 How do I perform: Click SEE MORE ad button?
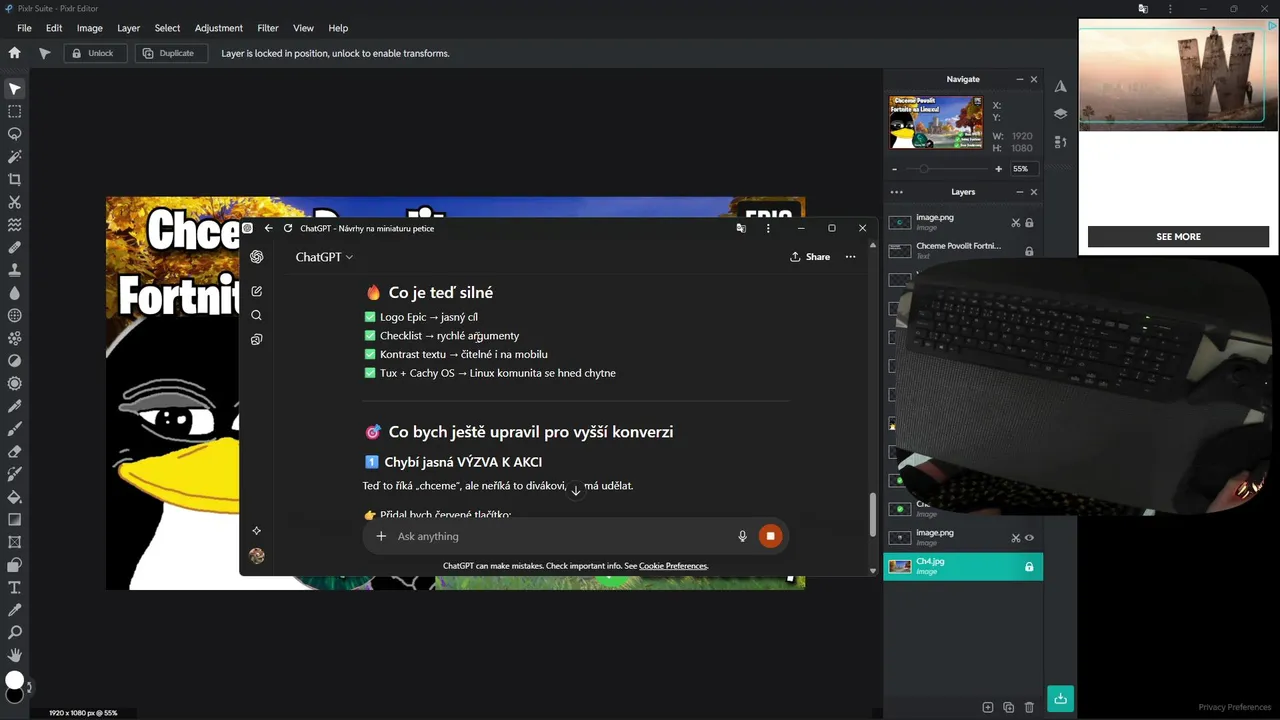point(1178,237)
